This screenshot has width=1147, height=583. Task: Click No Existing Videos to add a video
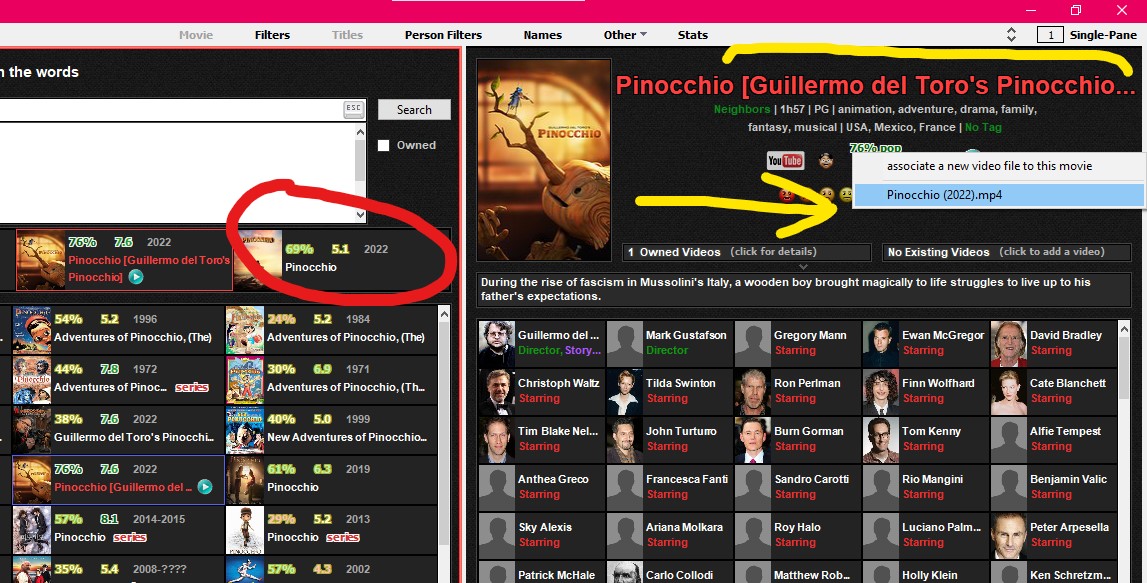pos(1007,252)
